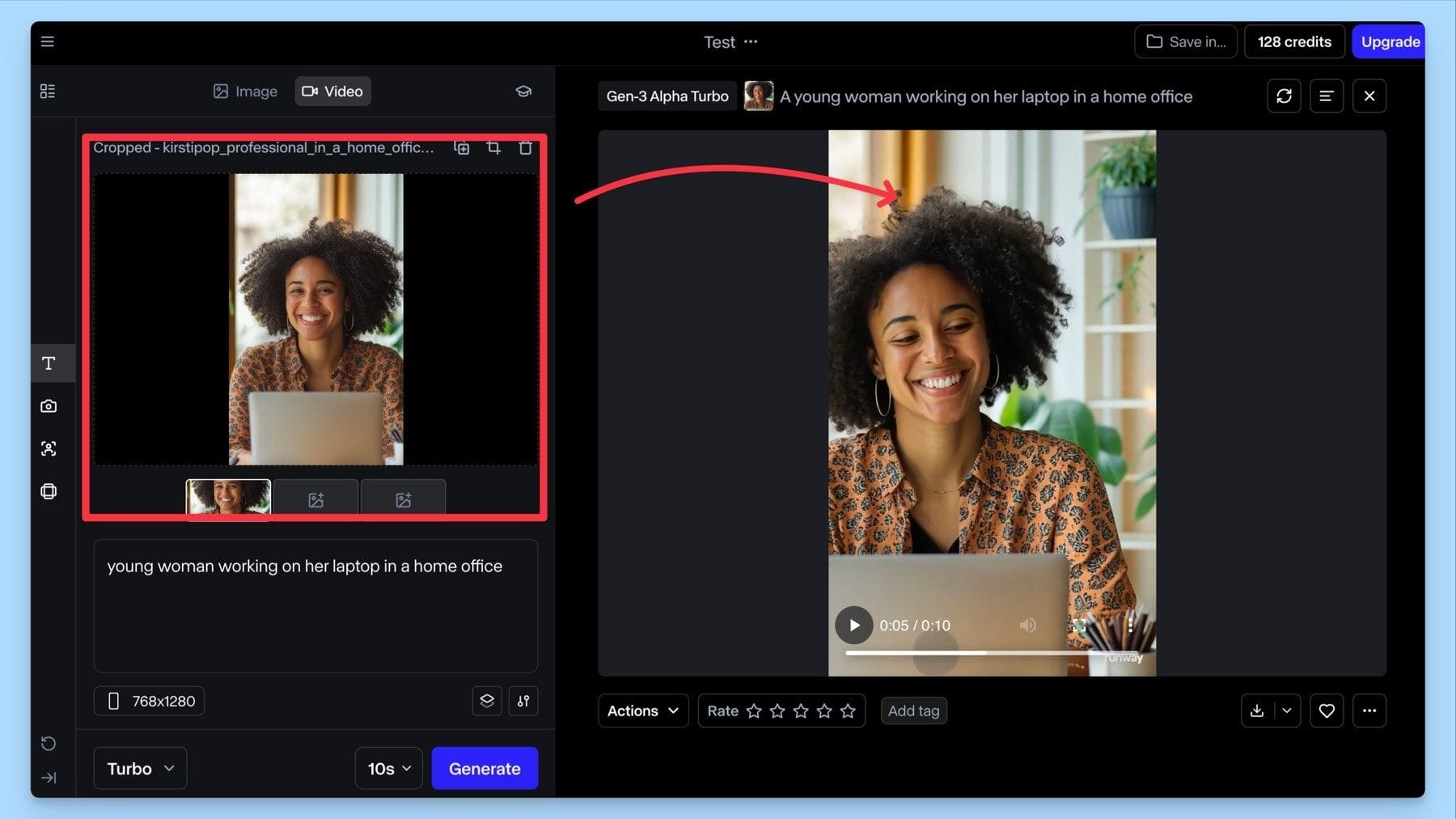Click the Generate button
1456x819 pixels.
point(485,768)
